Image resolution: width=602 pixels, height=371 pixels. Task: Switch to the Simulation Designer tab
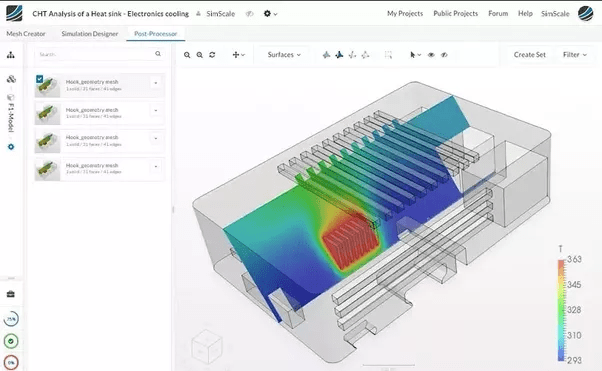pos(90,34)
